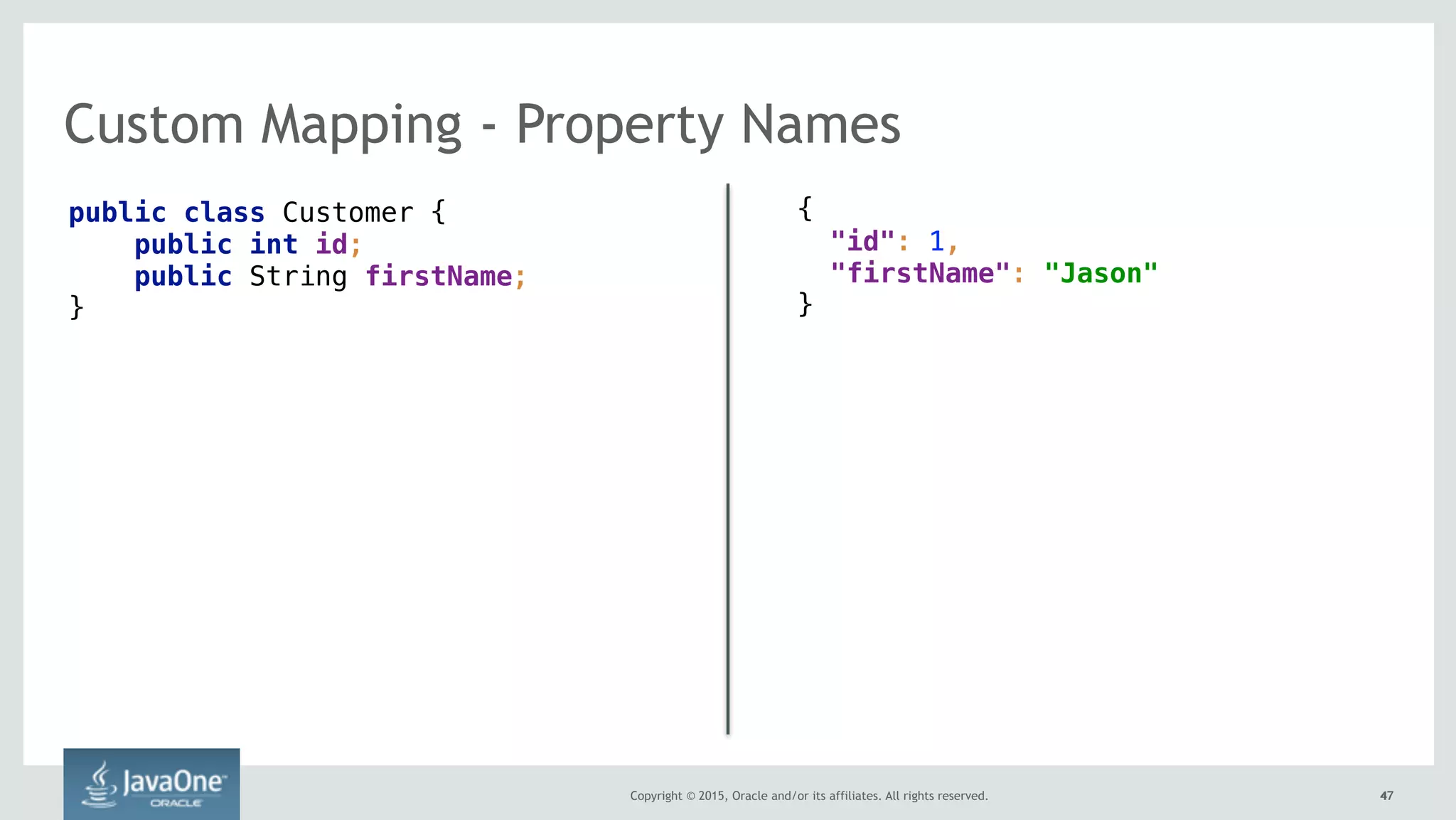
Task: Click the slide title Custom Mapping - Property Names
Action: 482,125
